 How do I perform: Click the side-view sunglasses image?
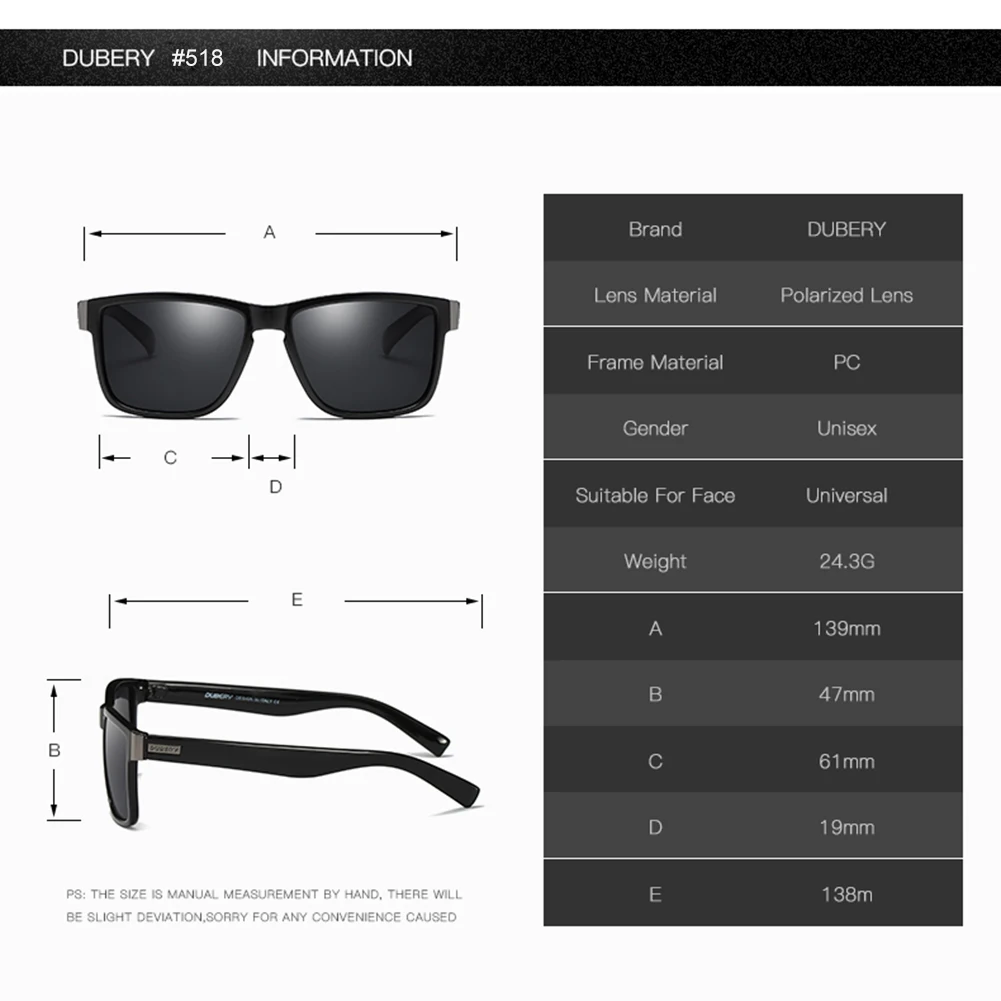pyautogui.click(x=289, y=753)
